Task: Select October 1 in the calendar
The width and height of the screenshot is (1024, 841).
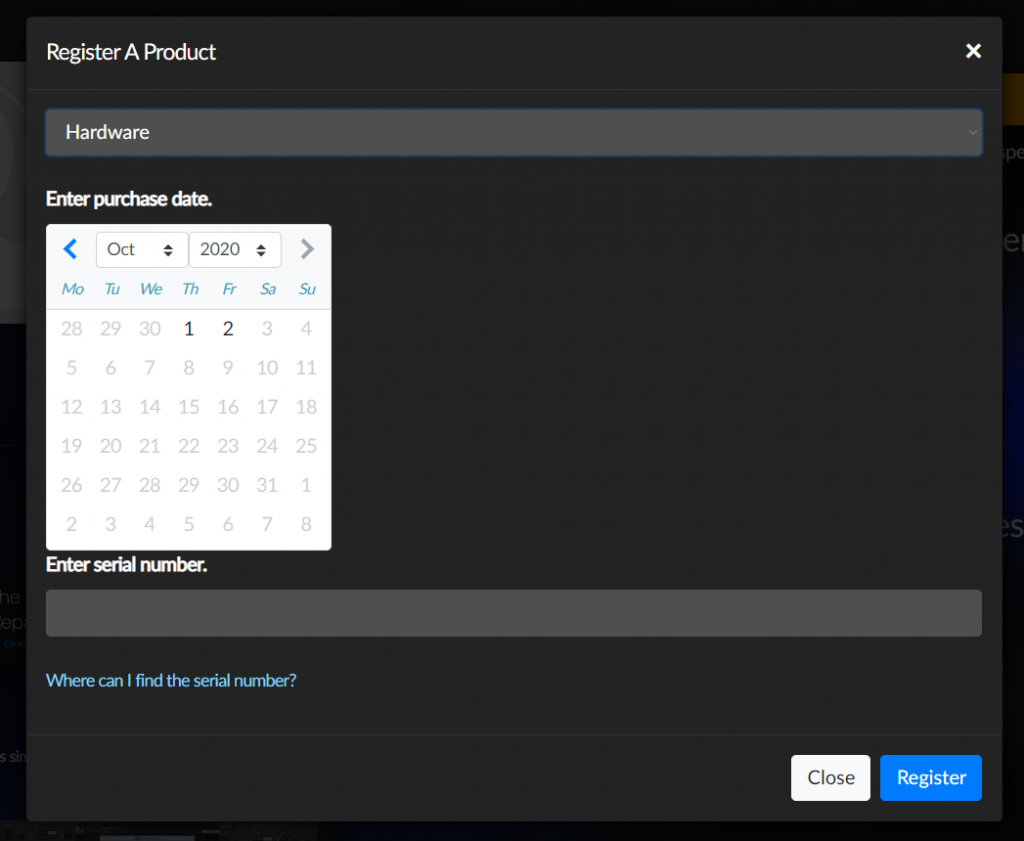Action: (x=189, y=329)
